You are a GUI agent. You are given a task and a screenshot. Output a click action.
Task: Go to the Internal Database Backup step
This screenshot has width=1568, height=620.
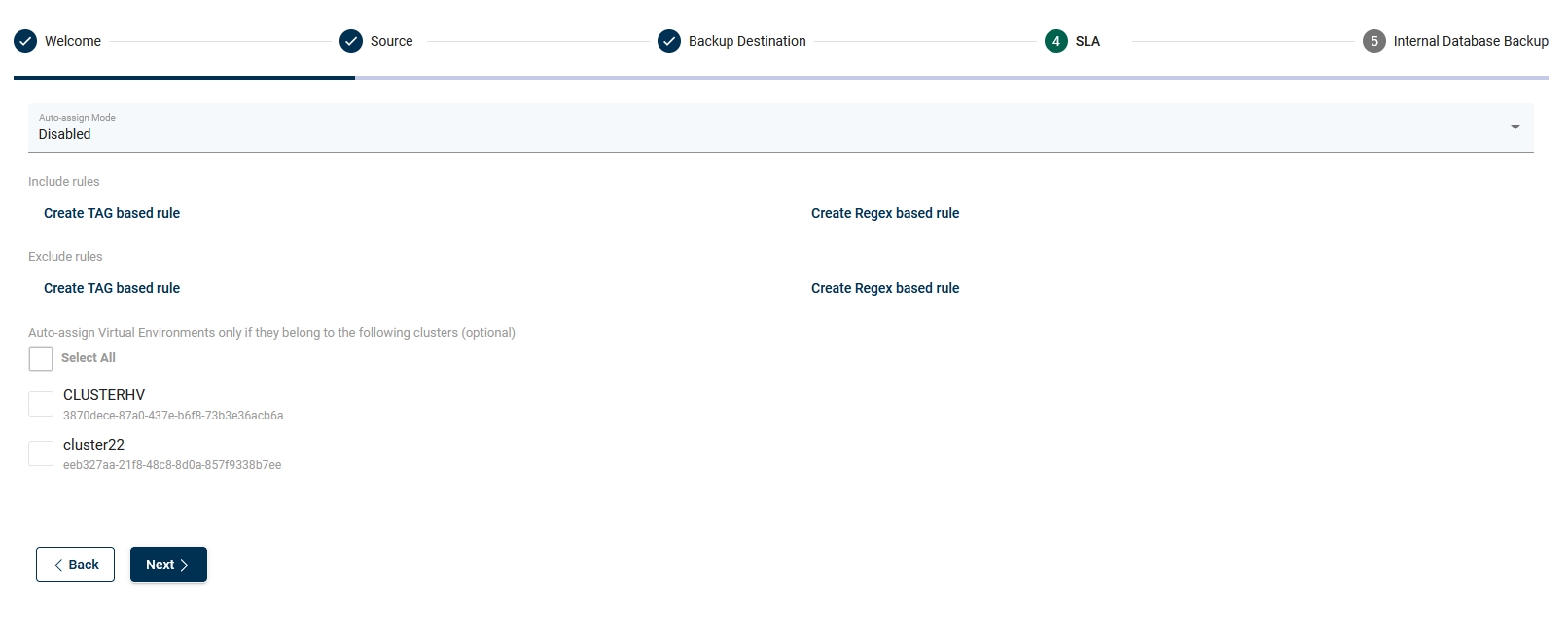coord(1470,41)
